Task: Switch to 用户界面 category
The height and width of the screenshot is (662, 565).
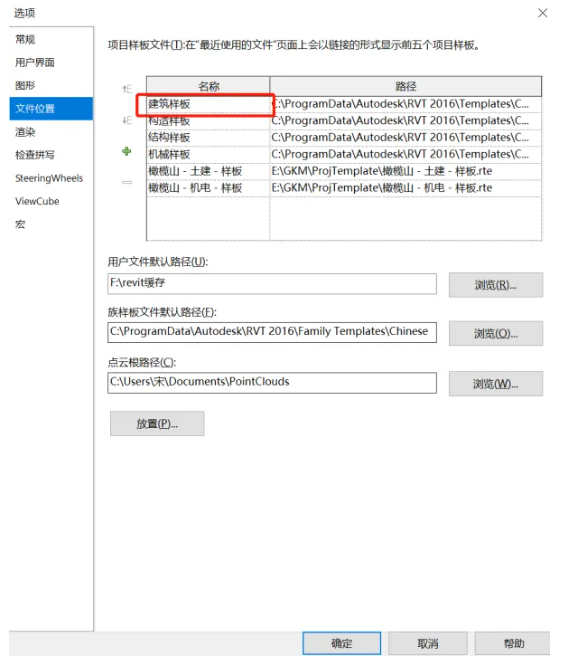Action: (51, 62)
